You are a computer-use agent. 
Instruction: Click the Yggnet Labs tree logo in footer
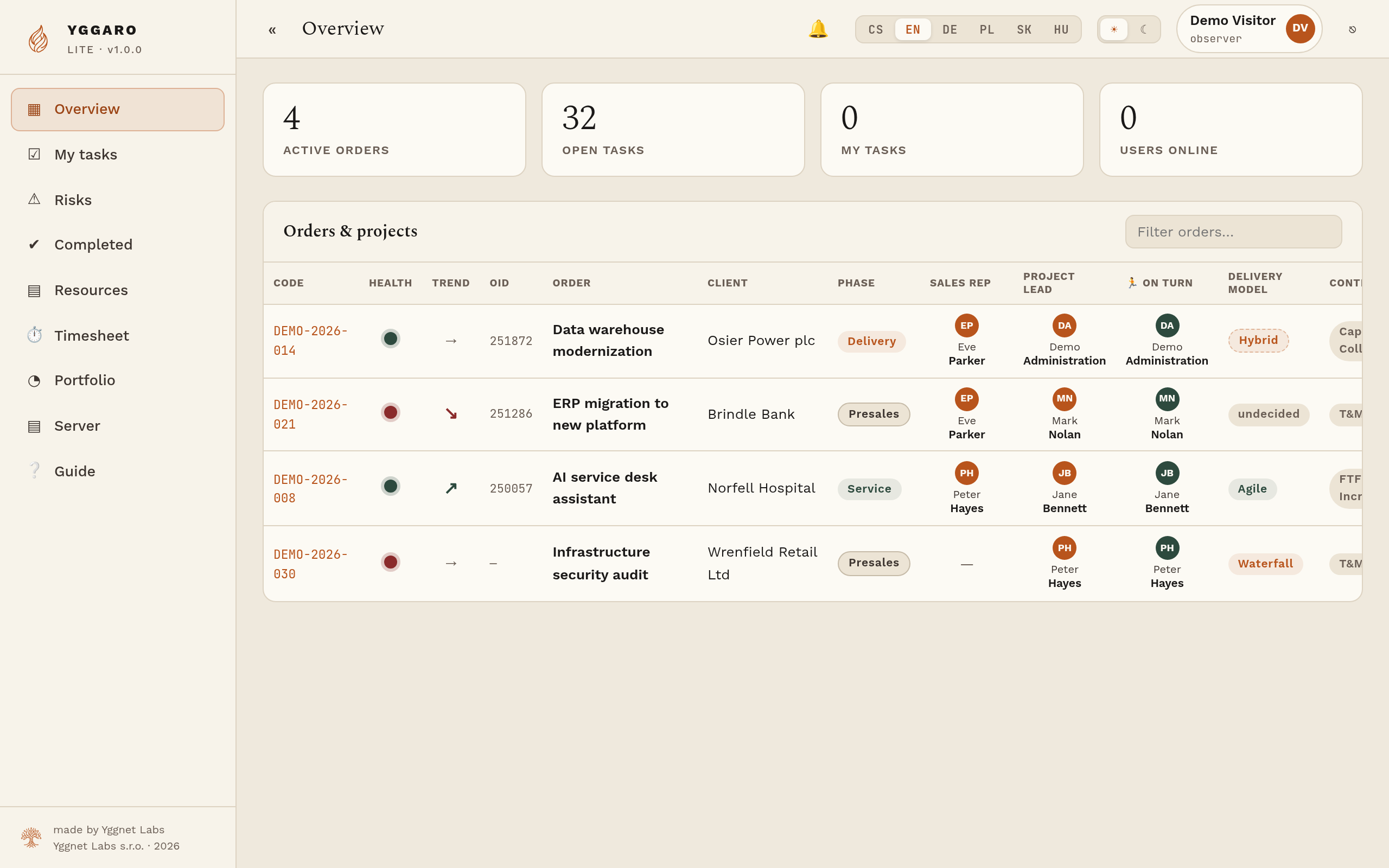click(x=31, y=838)
